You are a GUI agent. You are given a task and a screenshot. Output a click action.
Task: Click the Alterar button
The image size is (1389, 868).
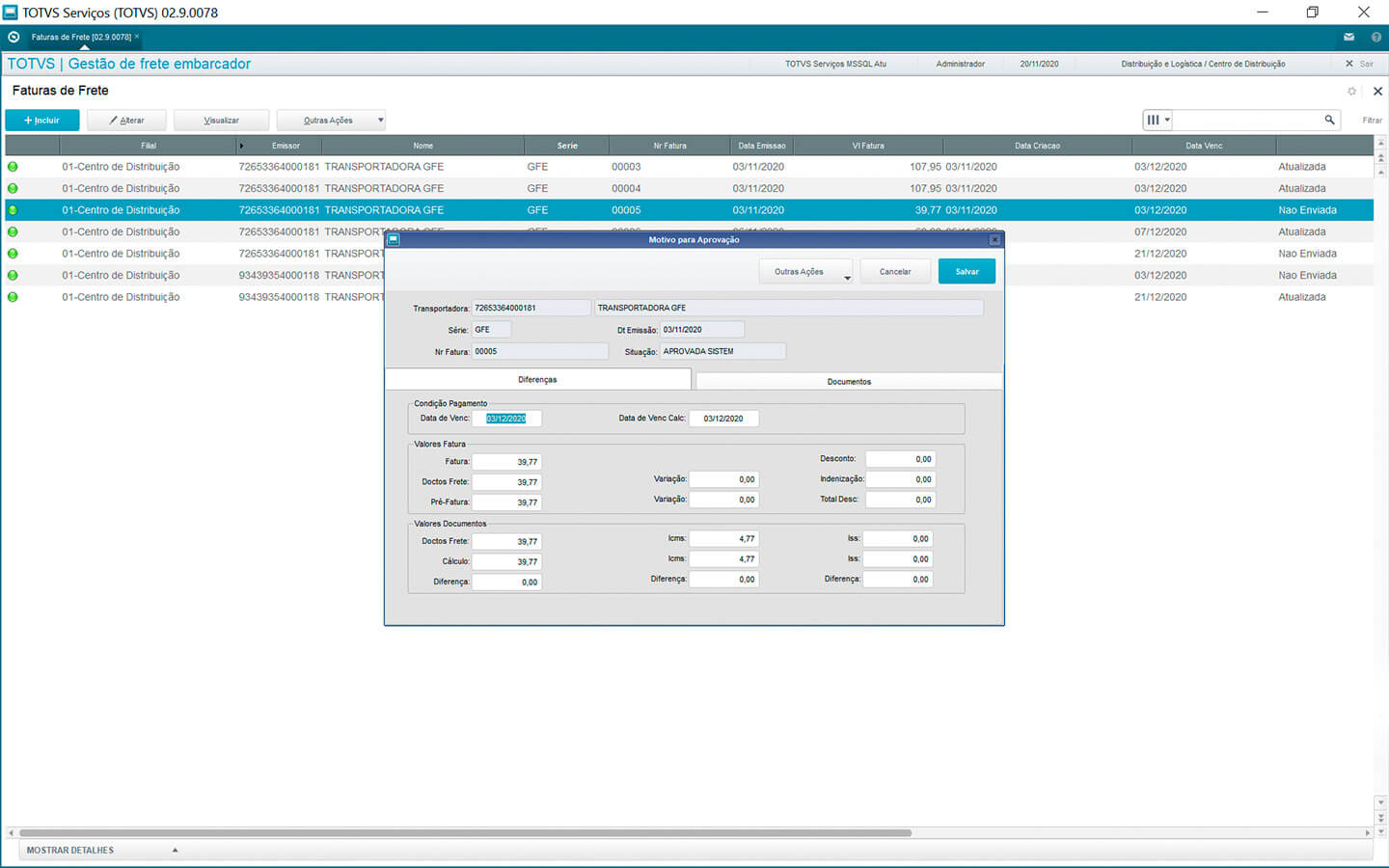[x=126, y=121]
